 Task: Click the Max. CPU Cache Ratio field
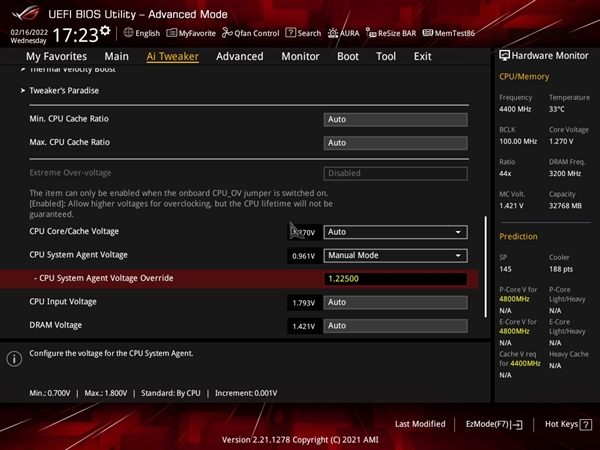(395, 143)
